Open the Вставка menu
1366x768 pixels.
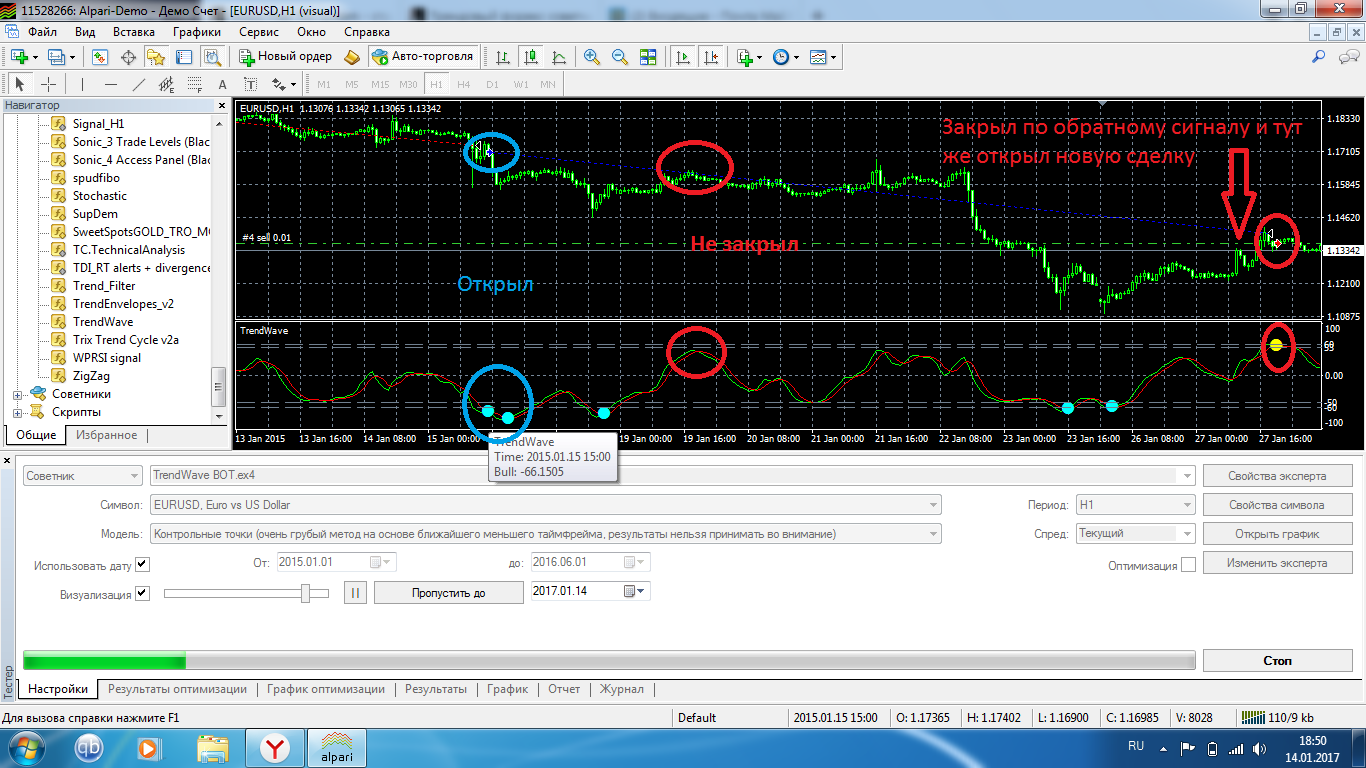[x=134, y=31]
